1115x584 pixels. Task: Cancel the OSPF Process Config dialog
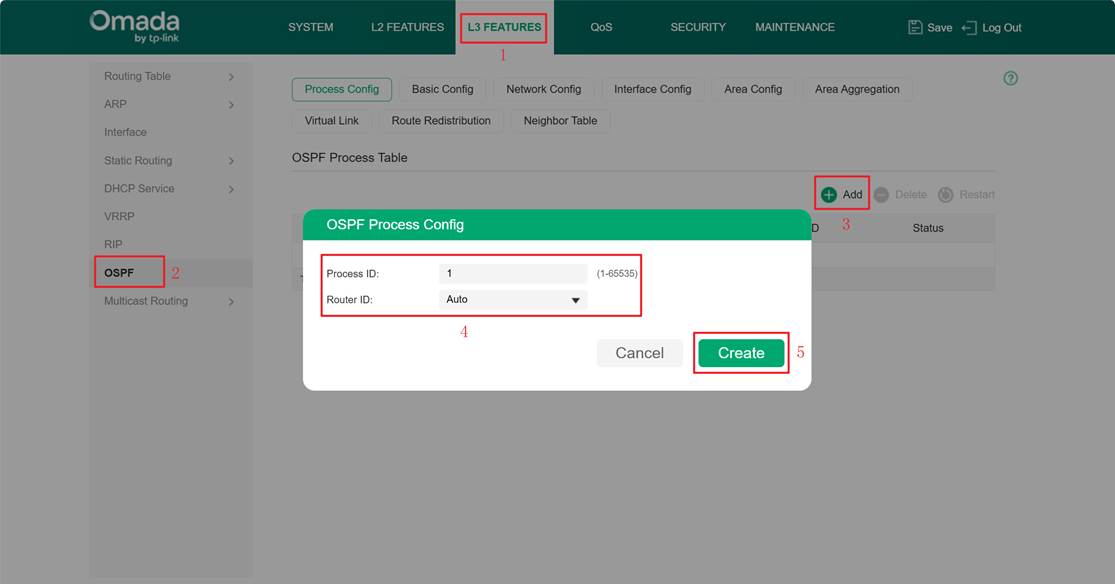point(639,353)
